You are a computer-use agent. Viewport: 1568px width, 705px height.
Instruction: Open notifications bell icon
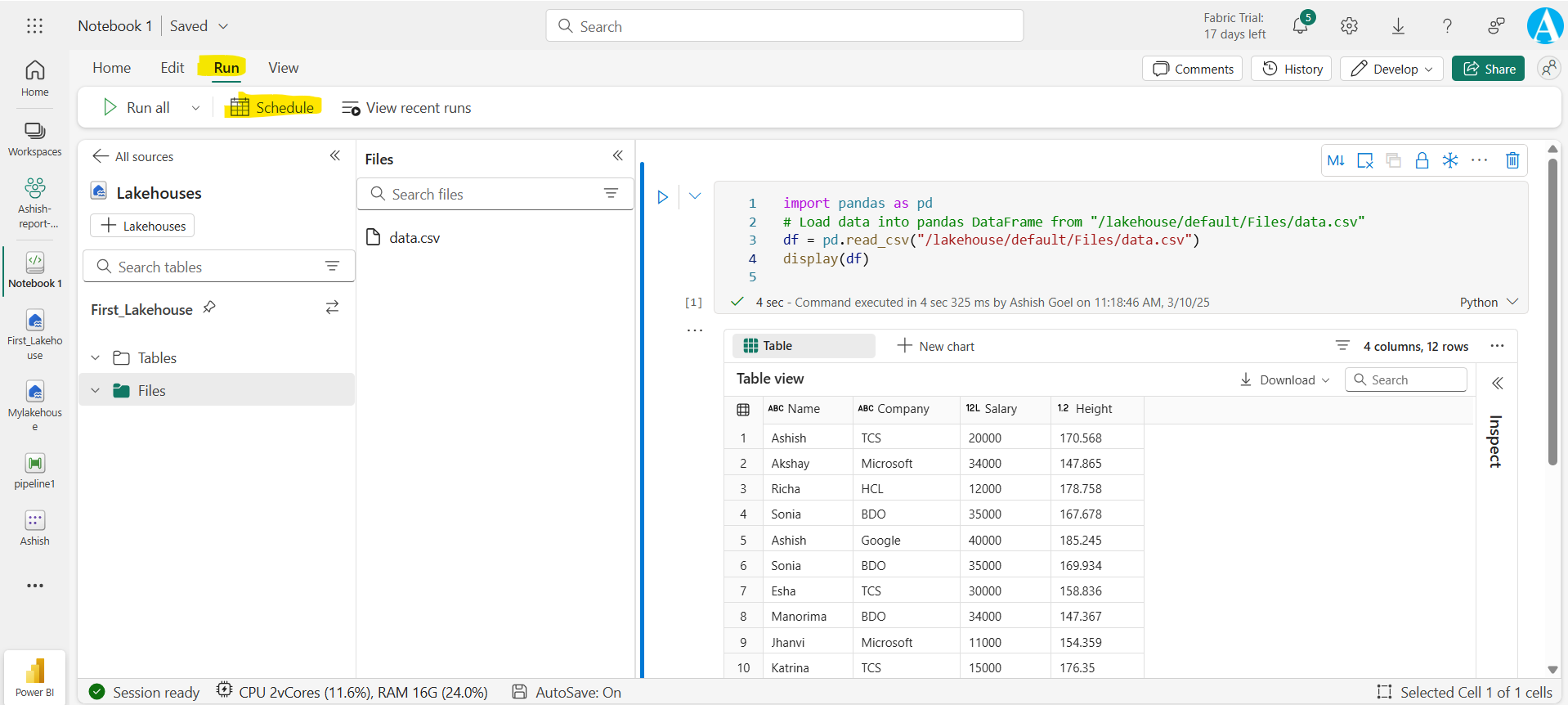point(1300,26)
